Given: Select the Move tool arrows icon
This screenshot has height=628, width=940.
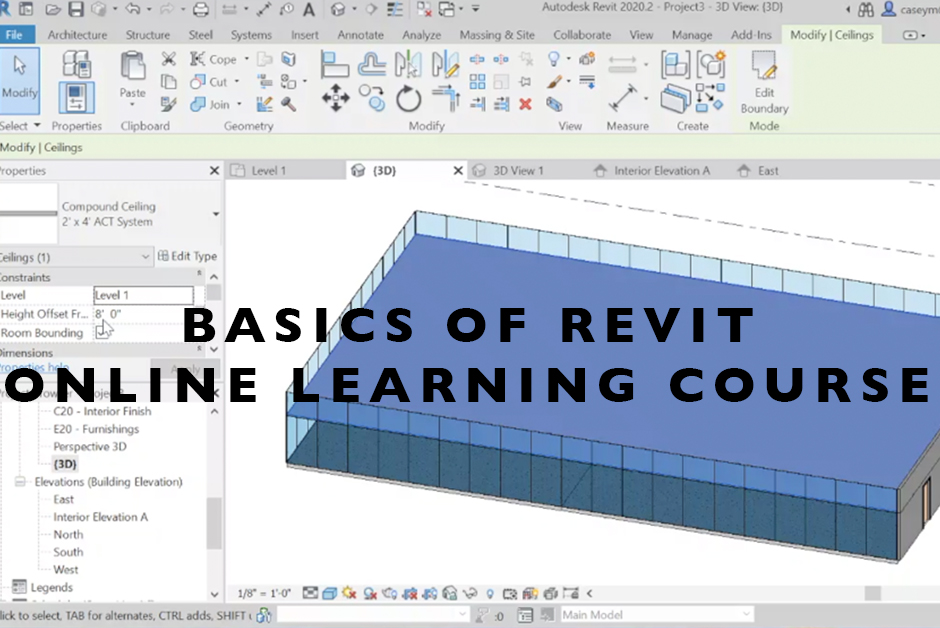Looking at the screenshot, I should [336, 98].
